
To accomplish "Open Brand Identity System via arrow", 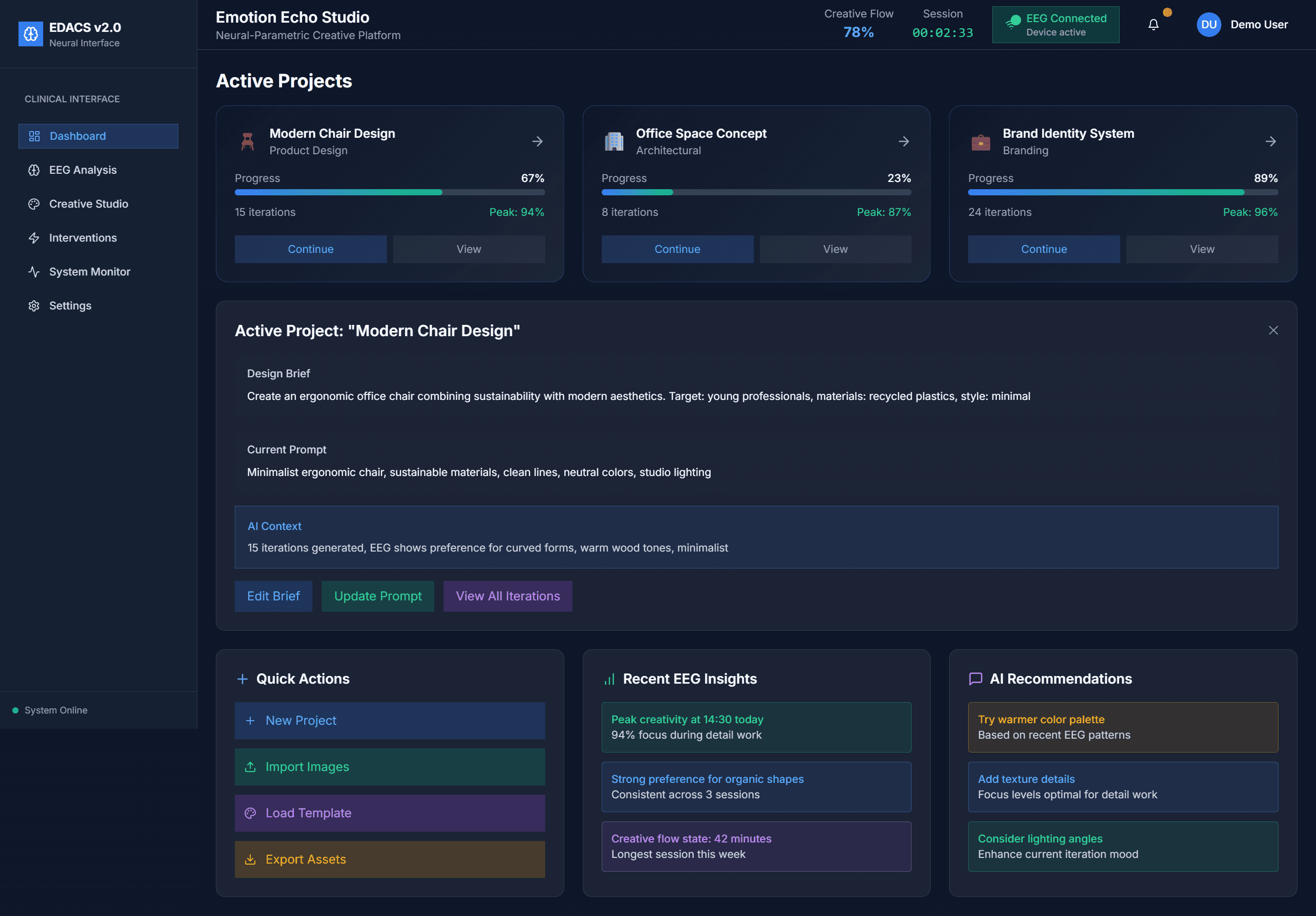I will [x=1270, y=141].
